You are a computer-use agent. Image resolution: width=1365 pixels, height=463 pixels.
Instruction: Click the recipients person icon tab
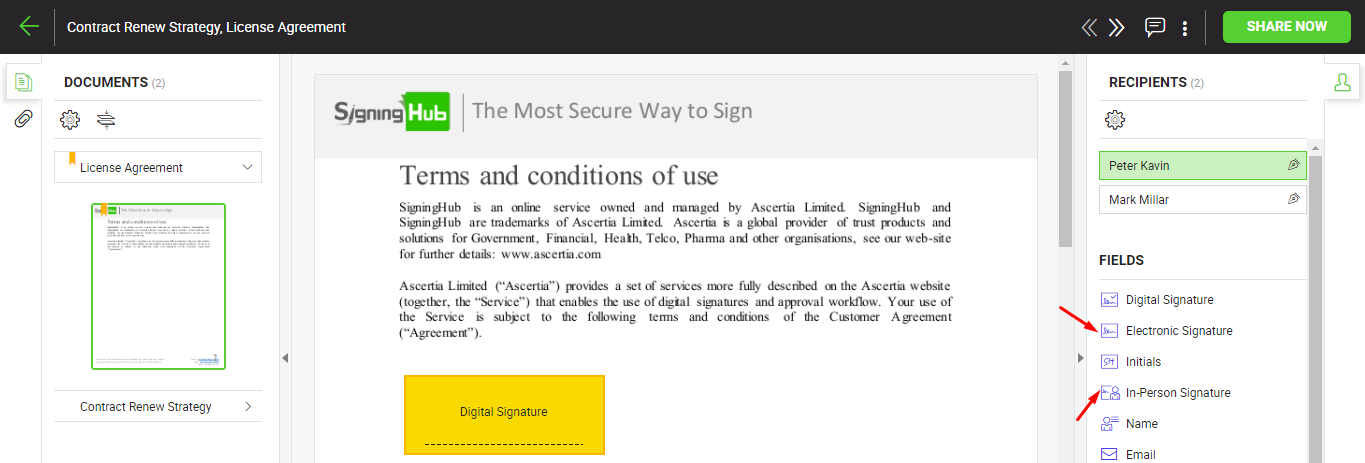[x=1342, y=82]
